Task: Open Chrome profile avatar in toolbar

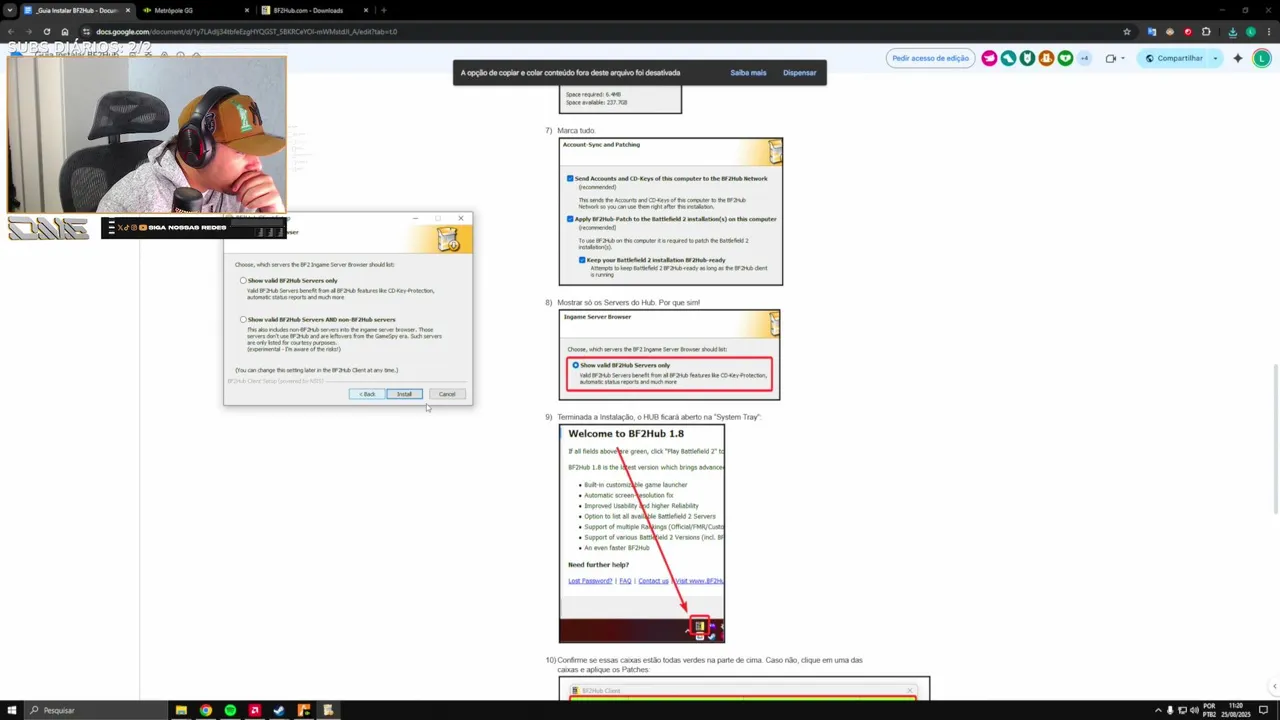Action: 1250,31
